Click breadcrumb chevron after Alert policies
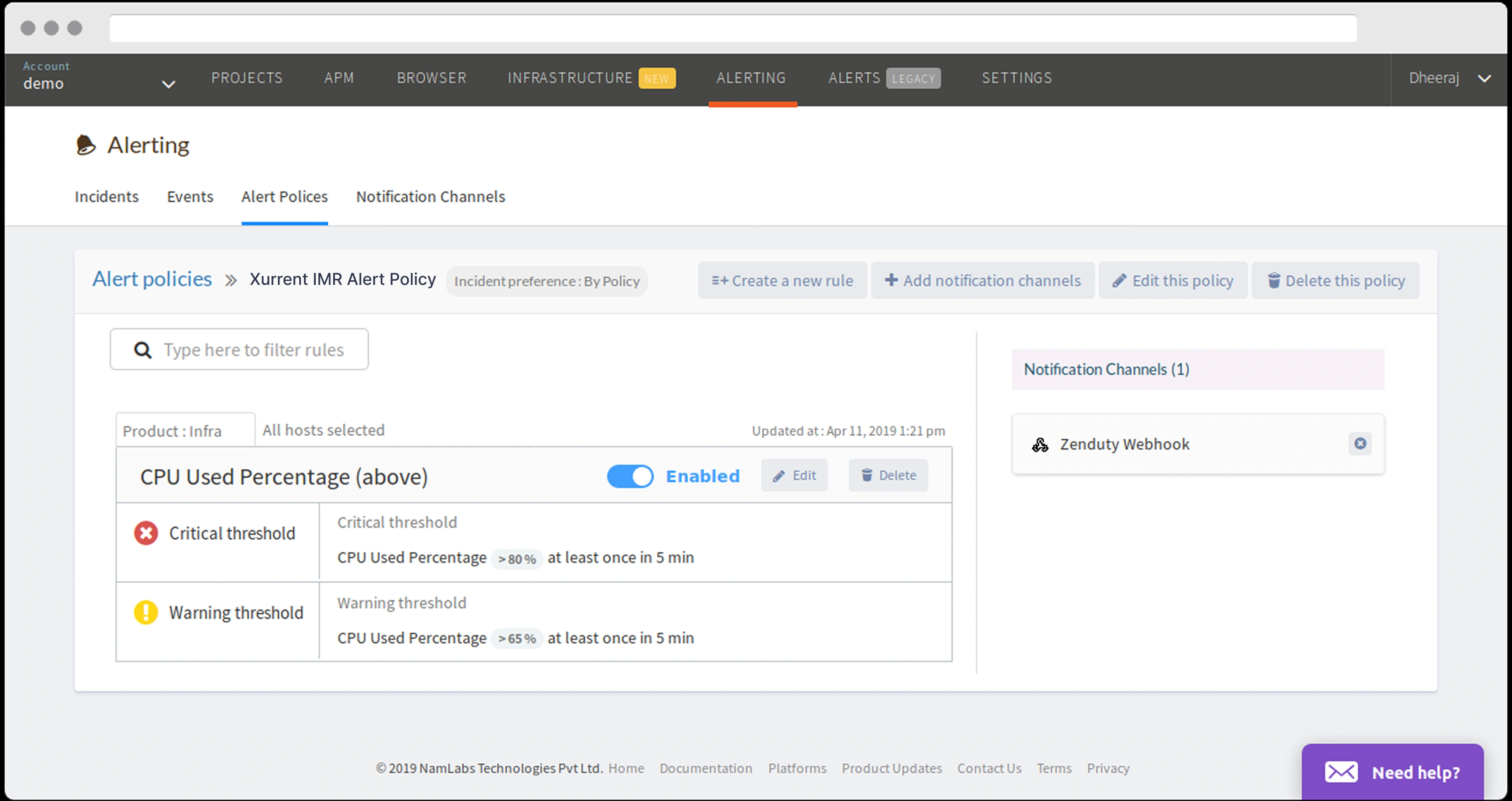The image size is (1512, 801). [231, 281]
